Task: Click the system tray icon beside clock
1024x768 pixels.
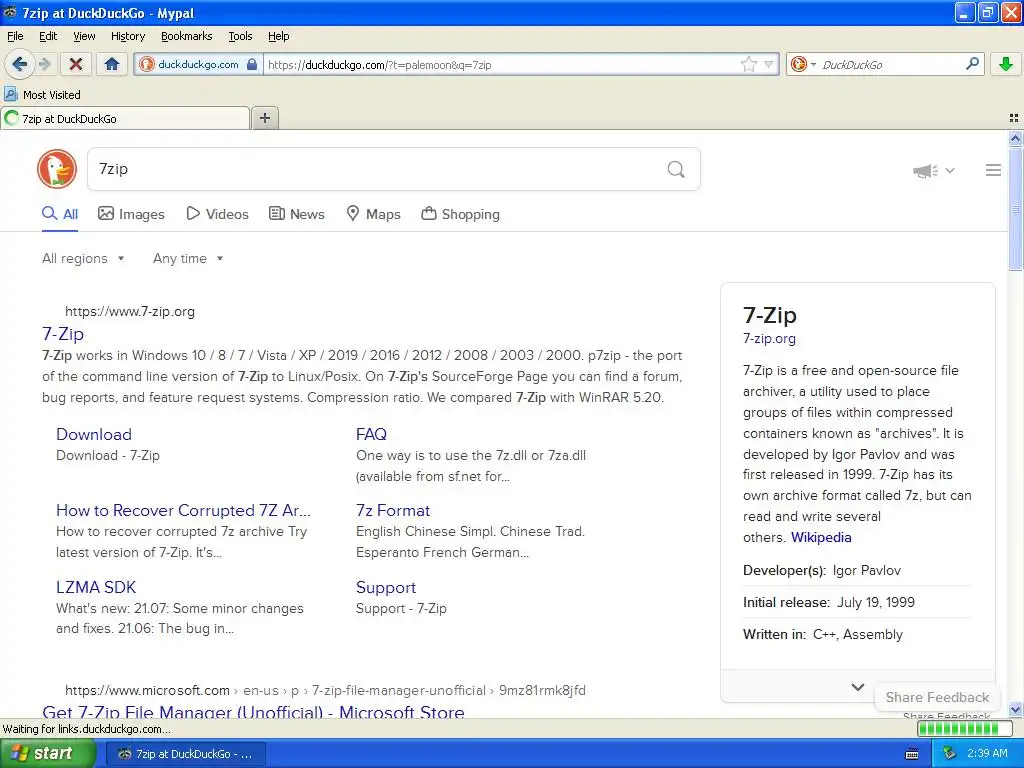Action: [950, 754]
